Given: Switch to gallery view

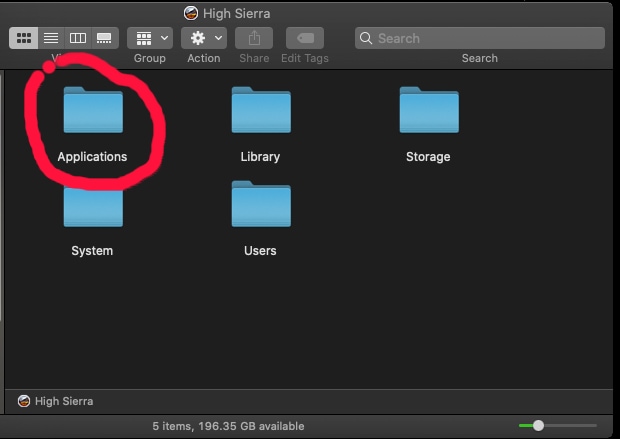Looking at the screenshot, I should tap(104, 38).
